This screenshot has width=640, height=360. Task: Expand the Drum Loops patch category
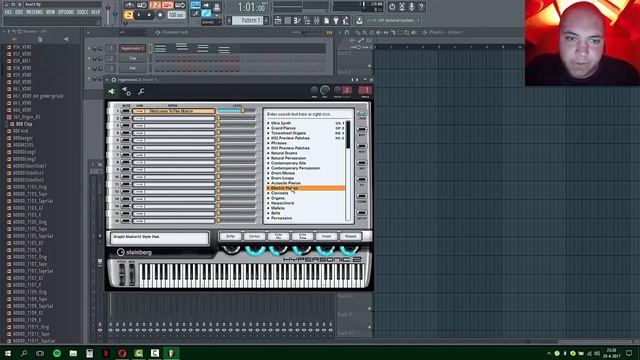point(268,178)
